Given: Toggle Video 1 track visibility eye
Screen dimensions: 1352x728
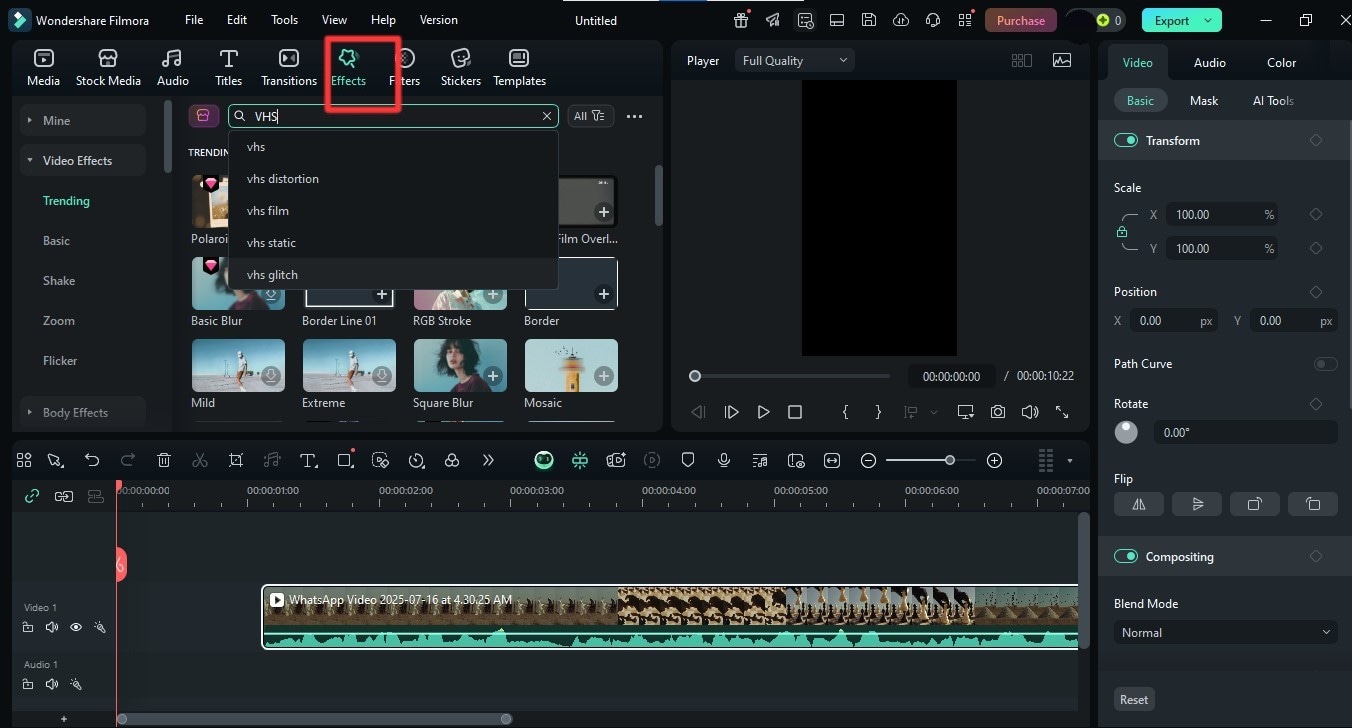Looking at the screenshot, I should (x=76, y=628).
